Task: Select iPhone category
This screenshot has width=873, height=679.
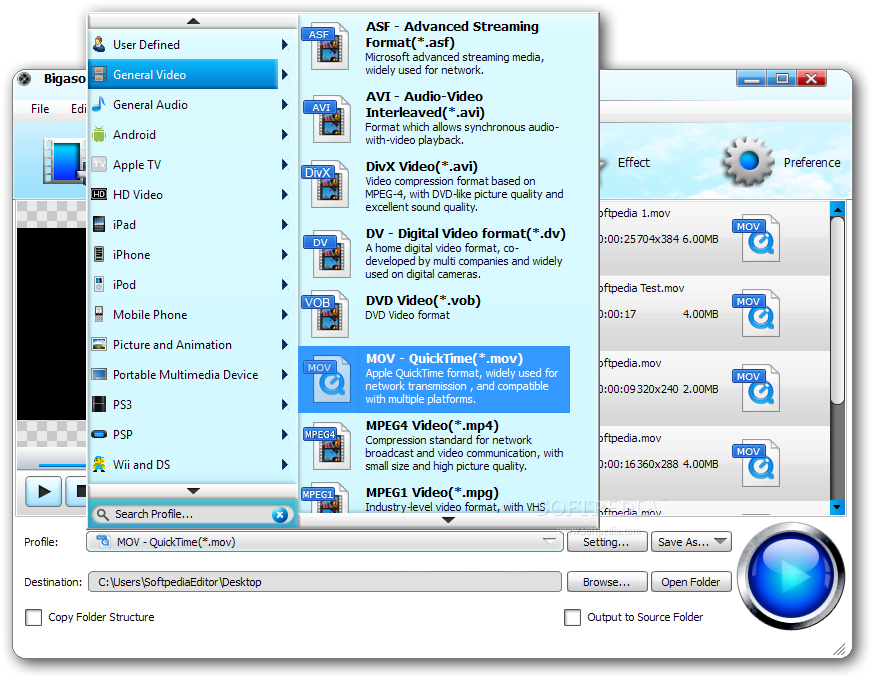Action: [183, 254]
